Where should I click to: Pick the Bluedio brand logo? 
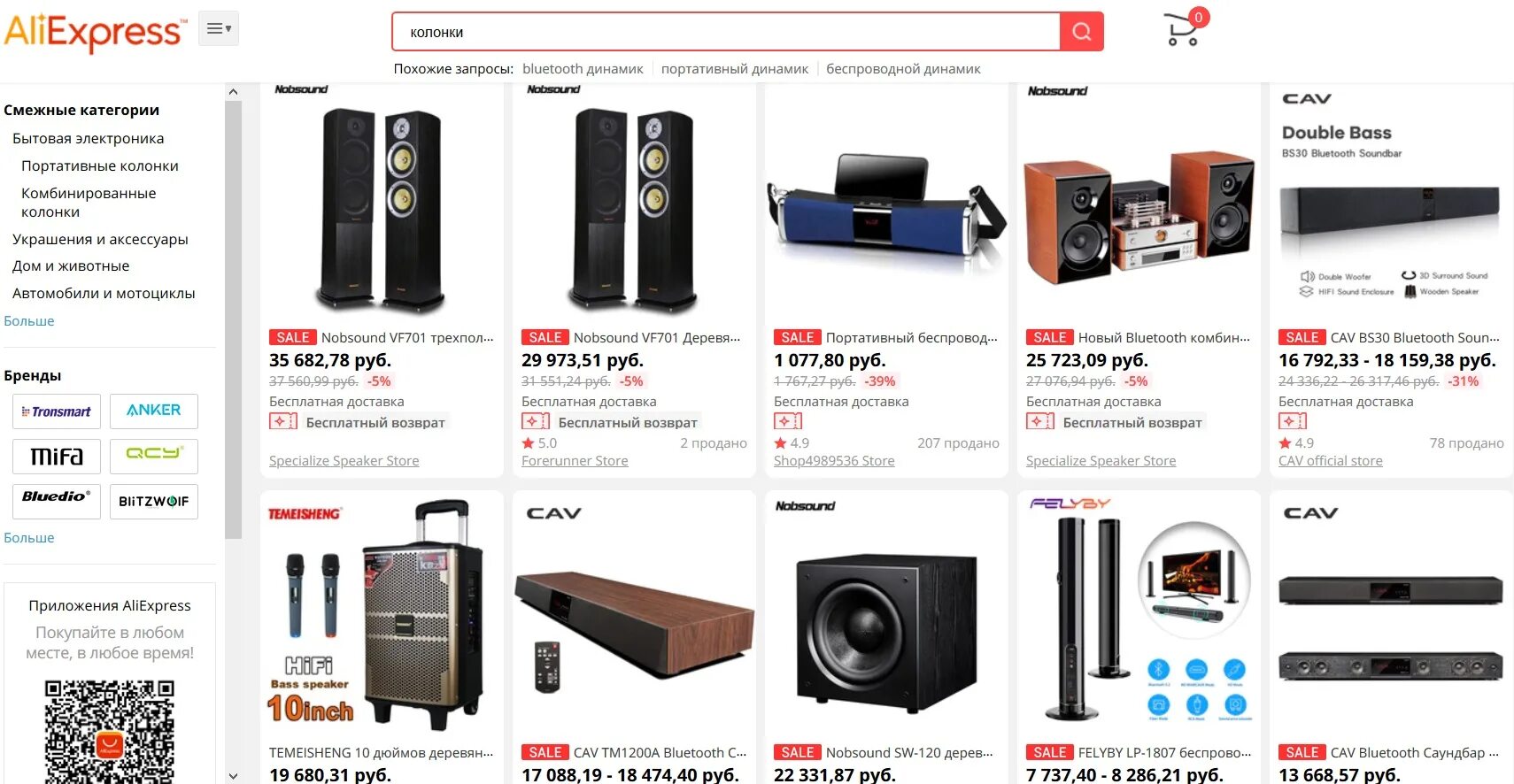(x=57, y=502)
